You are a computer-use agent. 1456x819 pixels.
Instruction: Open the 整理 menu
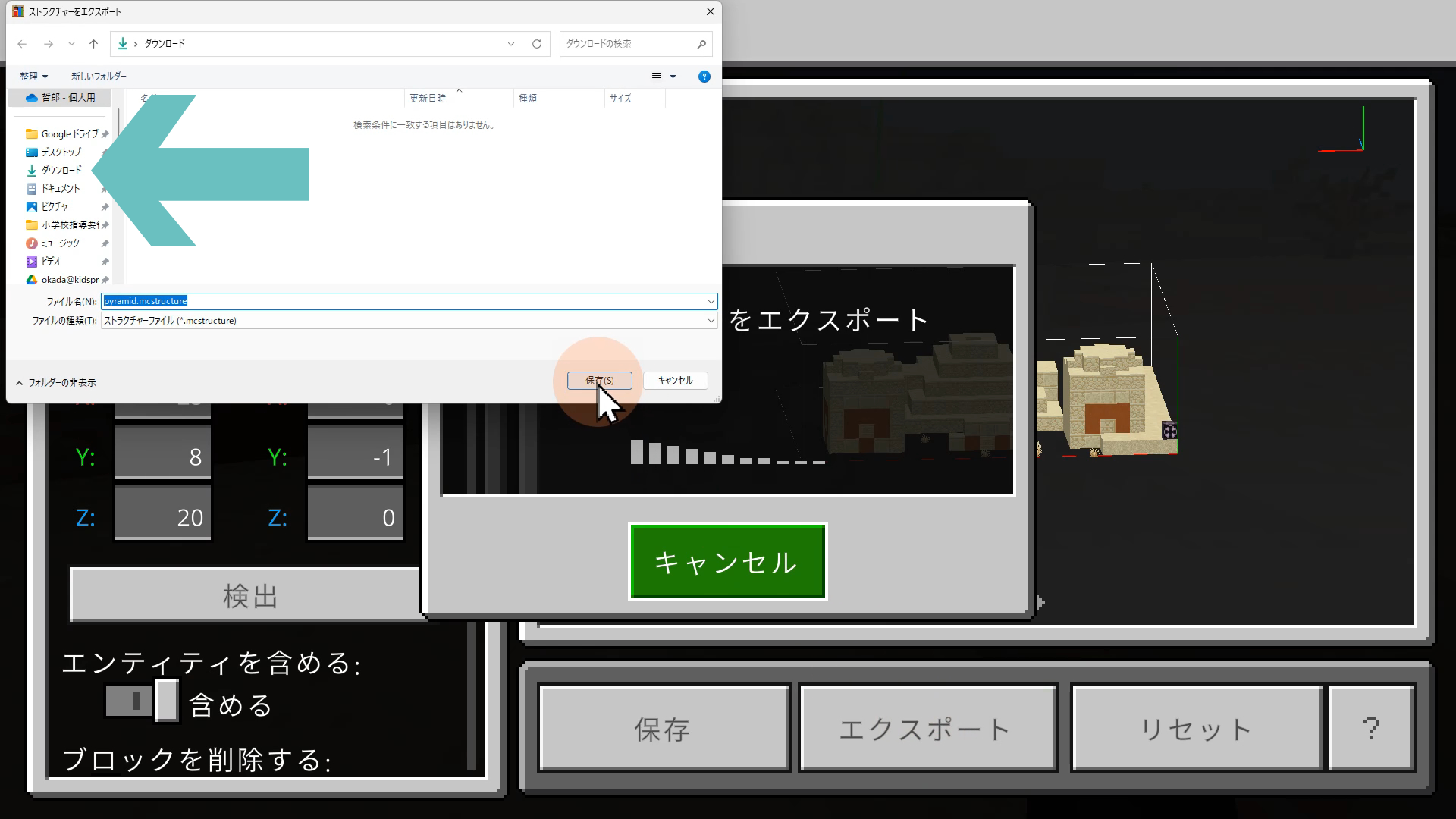[33, 77]
